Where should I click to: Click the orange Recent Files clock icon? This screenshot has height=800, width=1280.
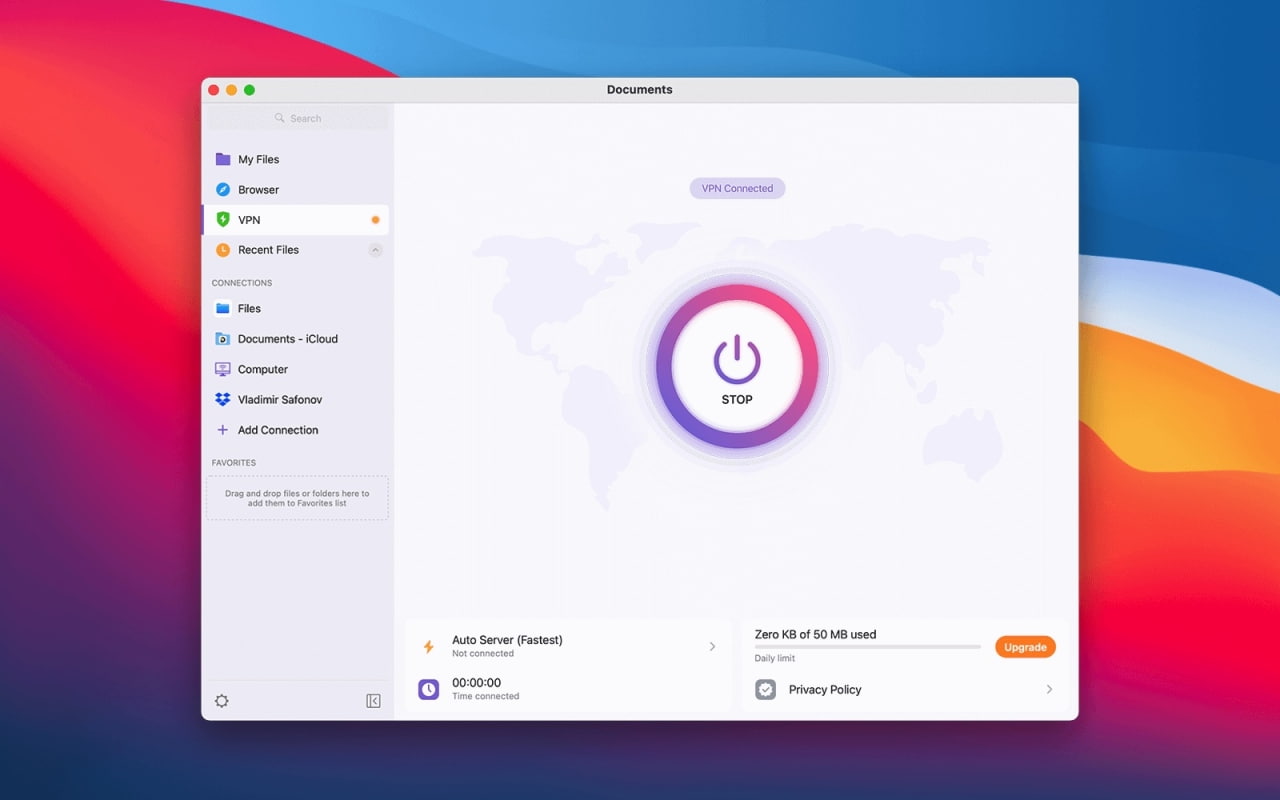[223, 250]
